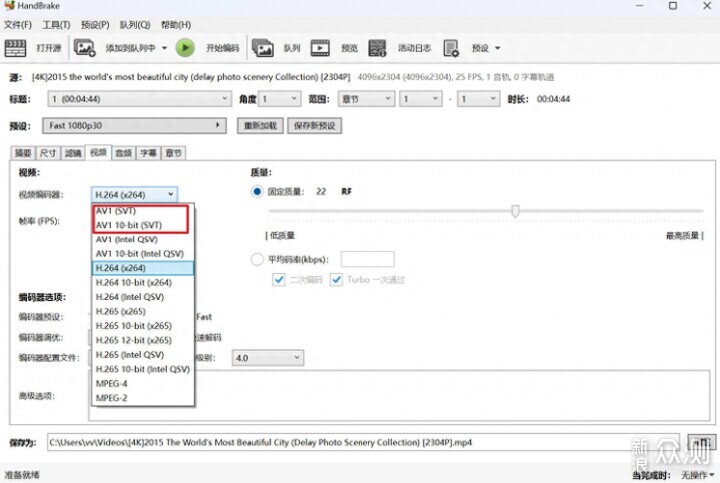Select H.265 (x265) encoder option
Viewport: 720px width, 483px height.
pyautogui.click(x=143, y=311)
